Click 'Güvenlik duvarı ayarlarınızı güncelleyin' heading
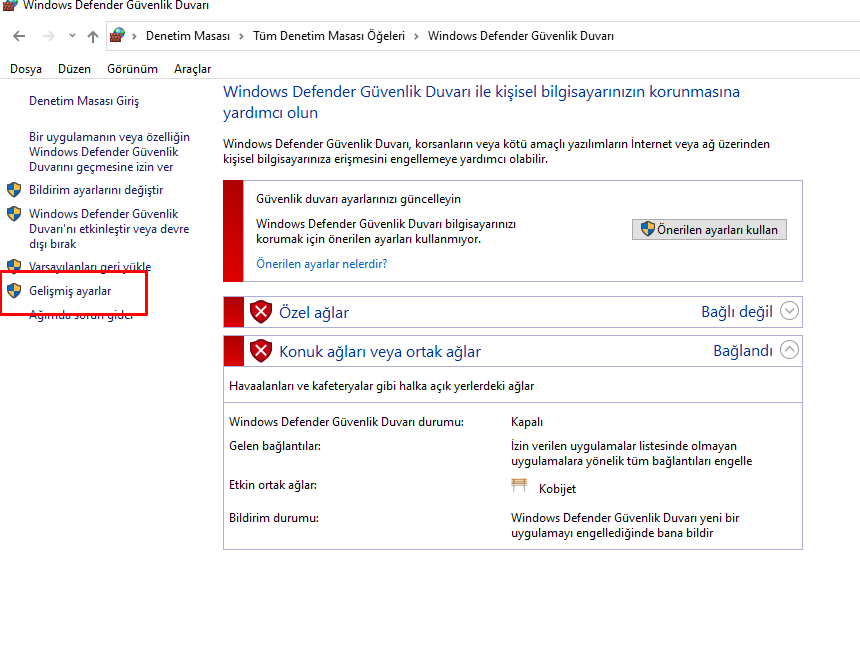This screenshot has height=654, width=860. pos(358,199)
